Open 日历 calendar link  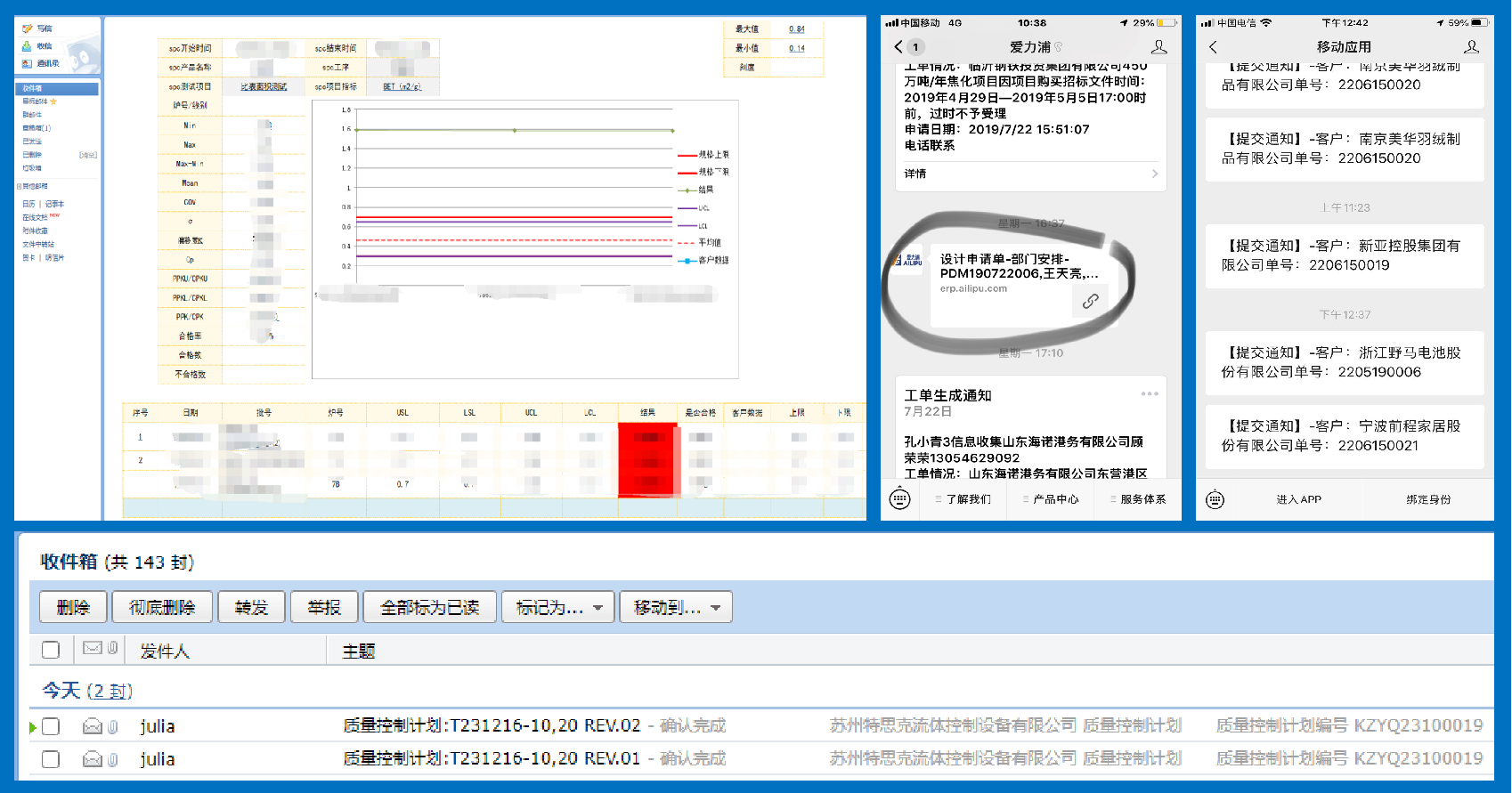tap(28, 204)
